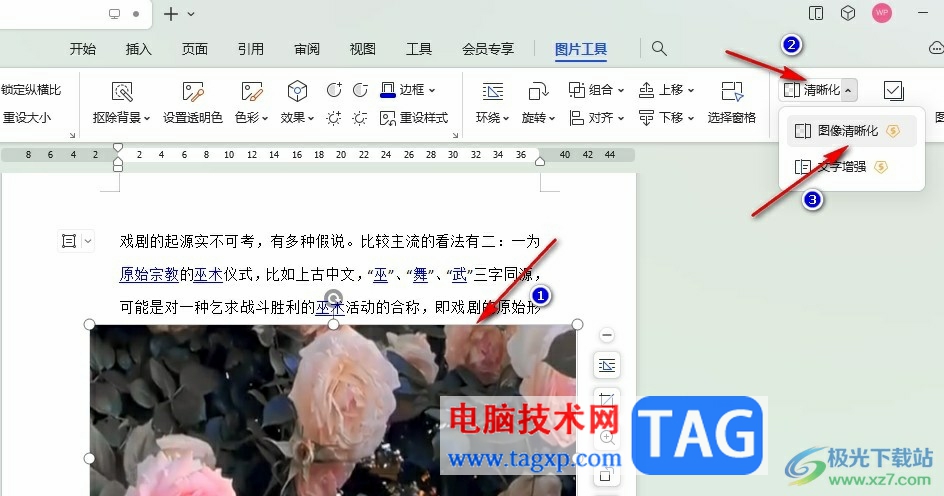
Task: Open the 工具 ribbon tab
Action: tap(418, 49)
